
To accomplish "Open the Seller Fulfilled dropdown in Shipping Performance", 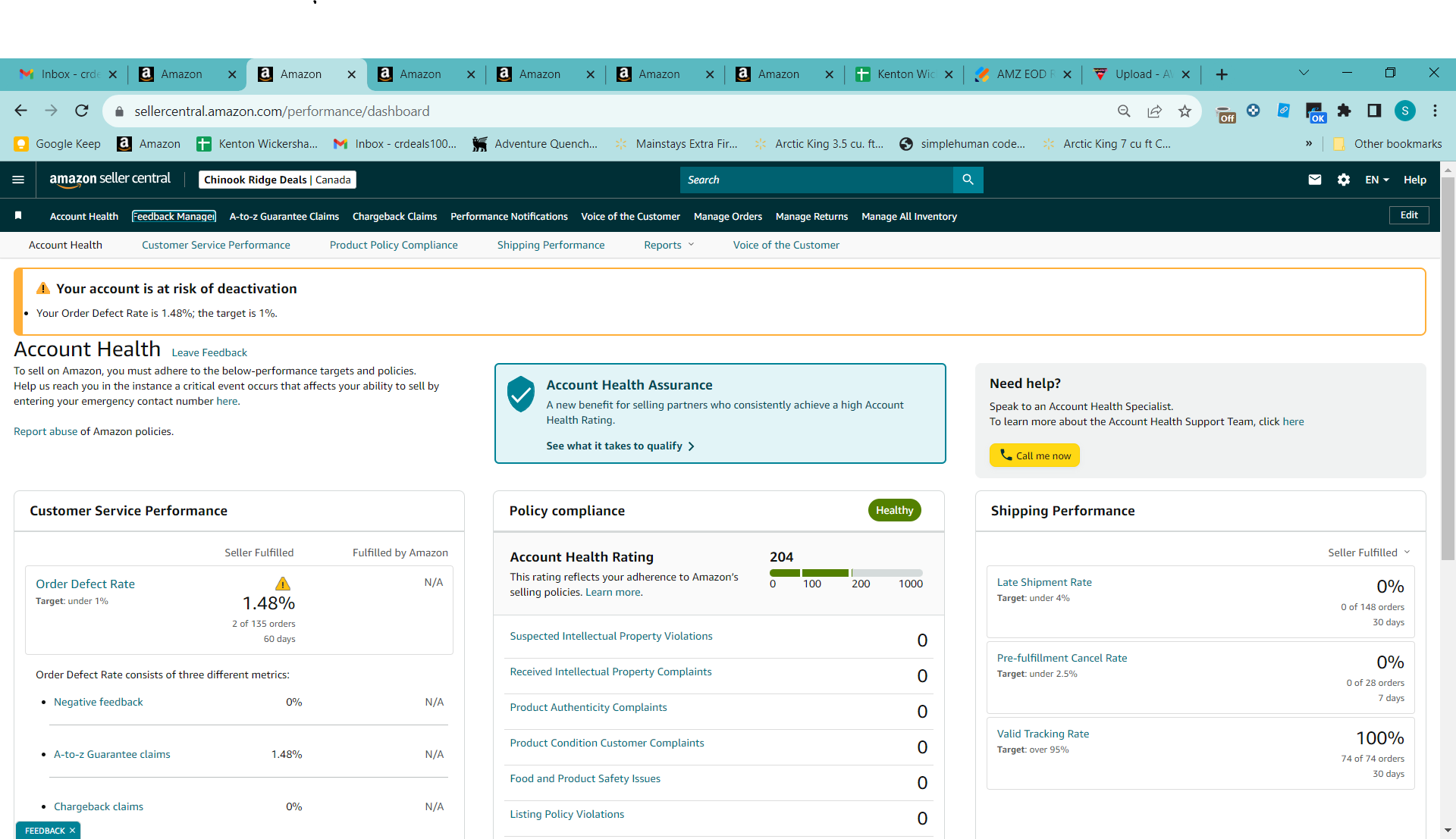I will (1369, 553).
